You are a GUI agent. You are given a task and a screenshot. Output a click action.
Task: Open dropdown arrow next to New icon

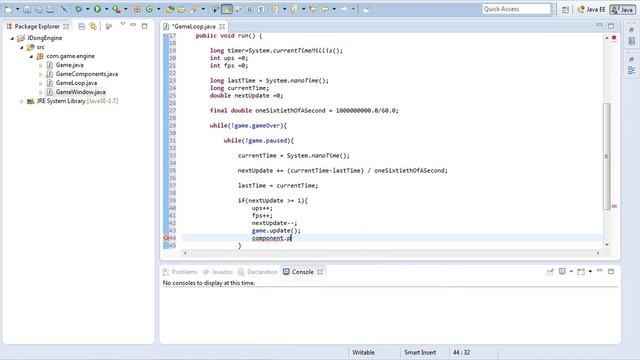pyautogui.click(x=17, y=9)
